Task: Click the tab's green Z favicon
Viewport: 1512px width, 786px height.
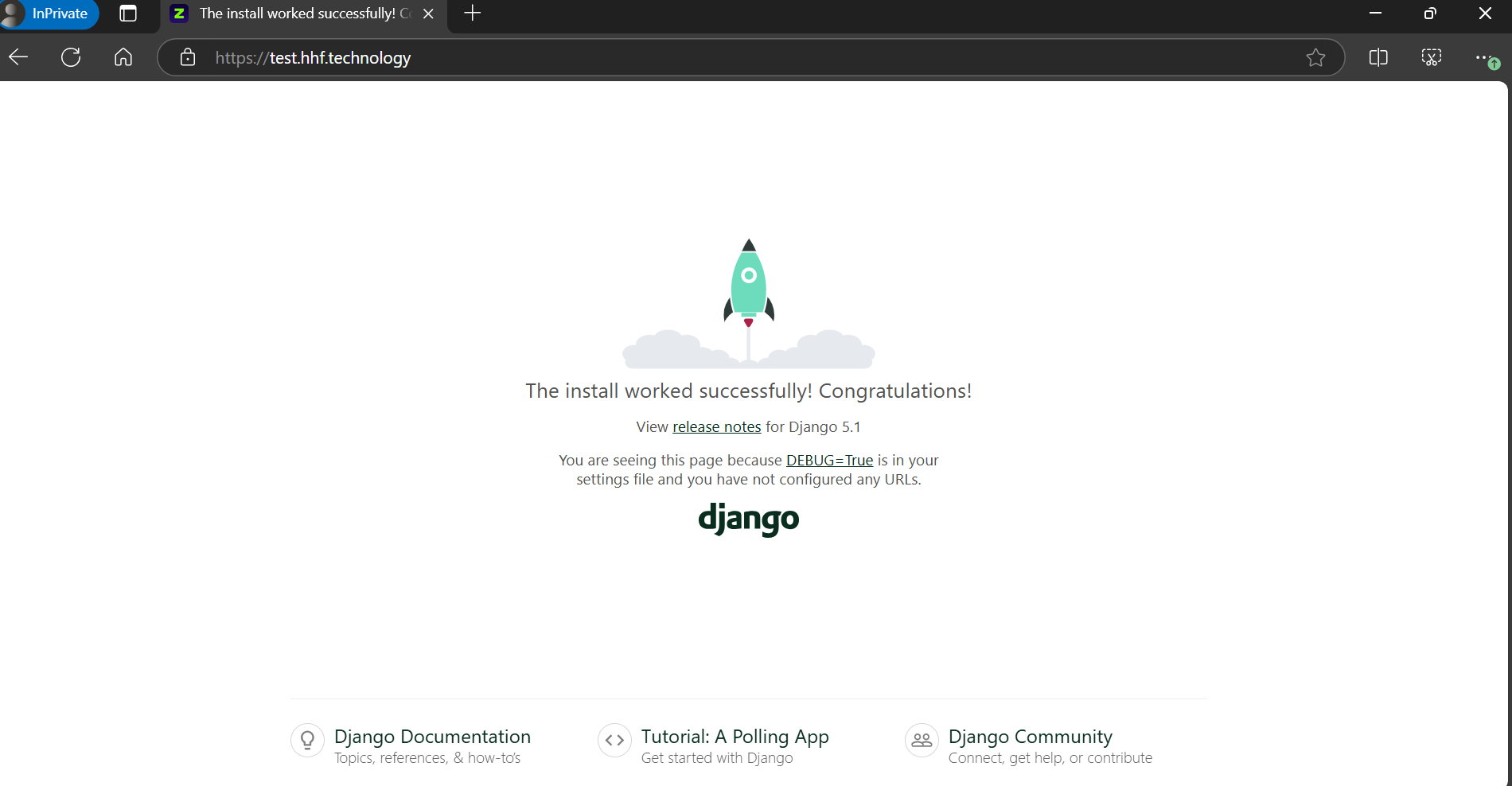Action: pyautogui.click(x=179, y=14)
